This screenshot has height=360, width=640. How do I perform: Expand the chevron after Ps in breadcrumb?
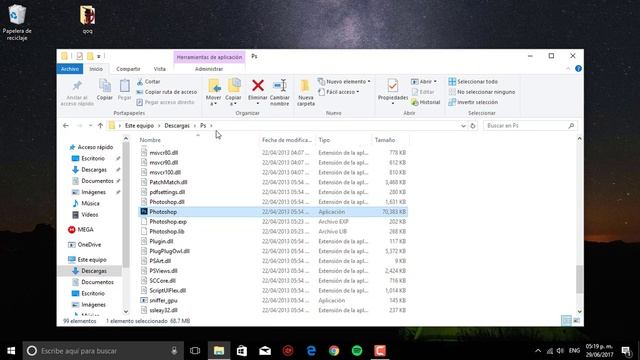click(x=211, y=126)
